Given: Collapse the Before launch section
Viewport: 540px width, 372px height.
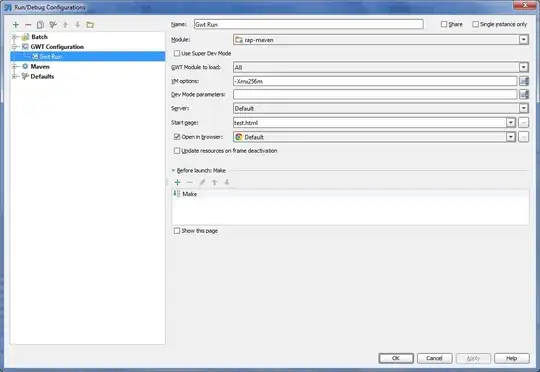Looking at the screenshot, I should [x=173, y=170].
